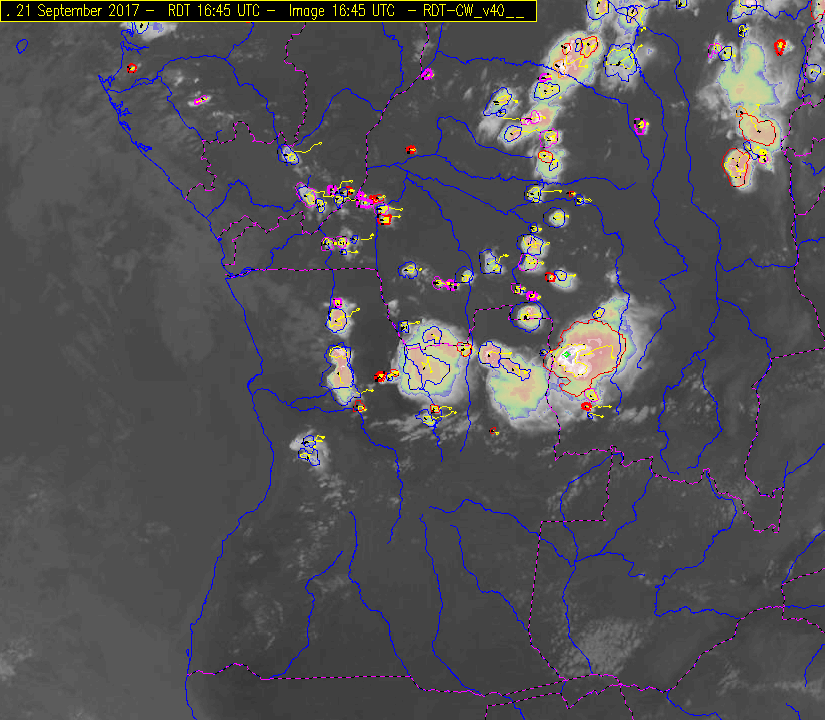Click the circular blue-outlined cell above large storm
The height and width of the screenshot is (720, 825).
(x=527, y=316)
